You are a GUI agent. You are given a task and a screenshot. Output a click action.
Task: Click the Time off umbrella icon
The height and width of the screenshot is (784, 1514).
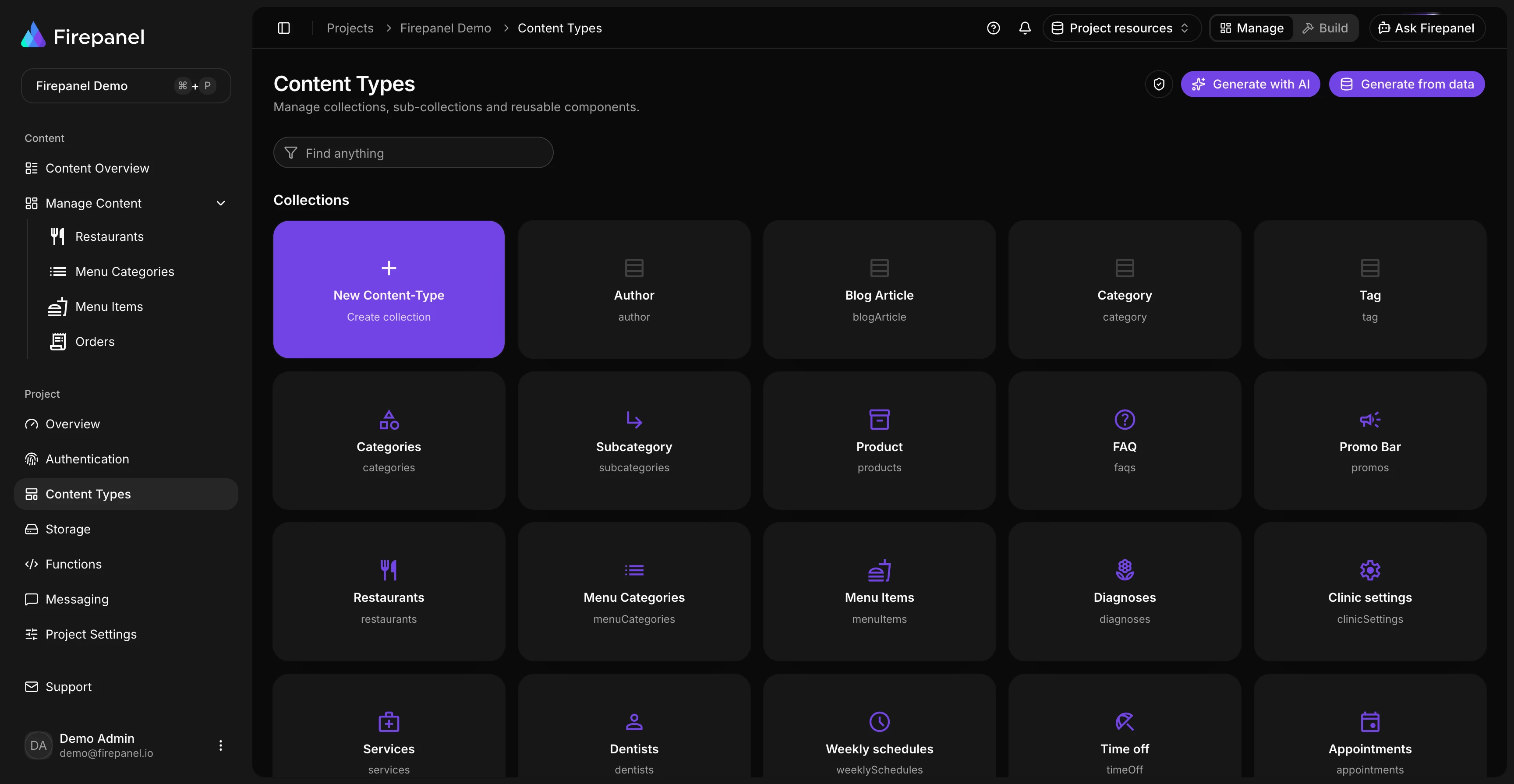point(1125,722)
